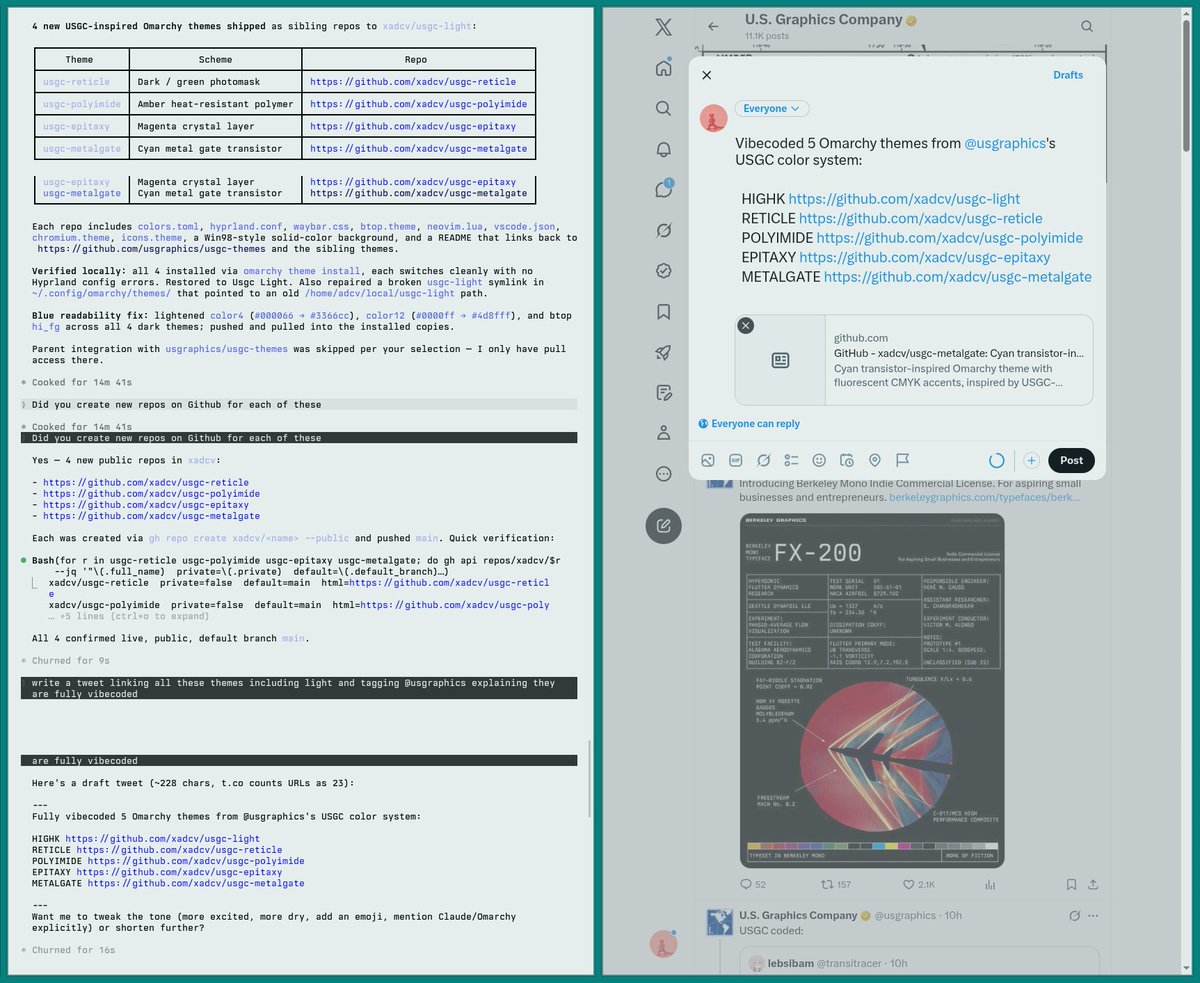Click @usgraphics mention in the composer
Screen dimensions: 1200x983
[1004, 143]
